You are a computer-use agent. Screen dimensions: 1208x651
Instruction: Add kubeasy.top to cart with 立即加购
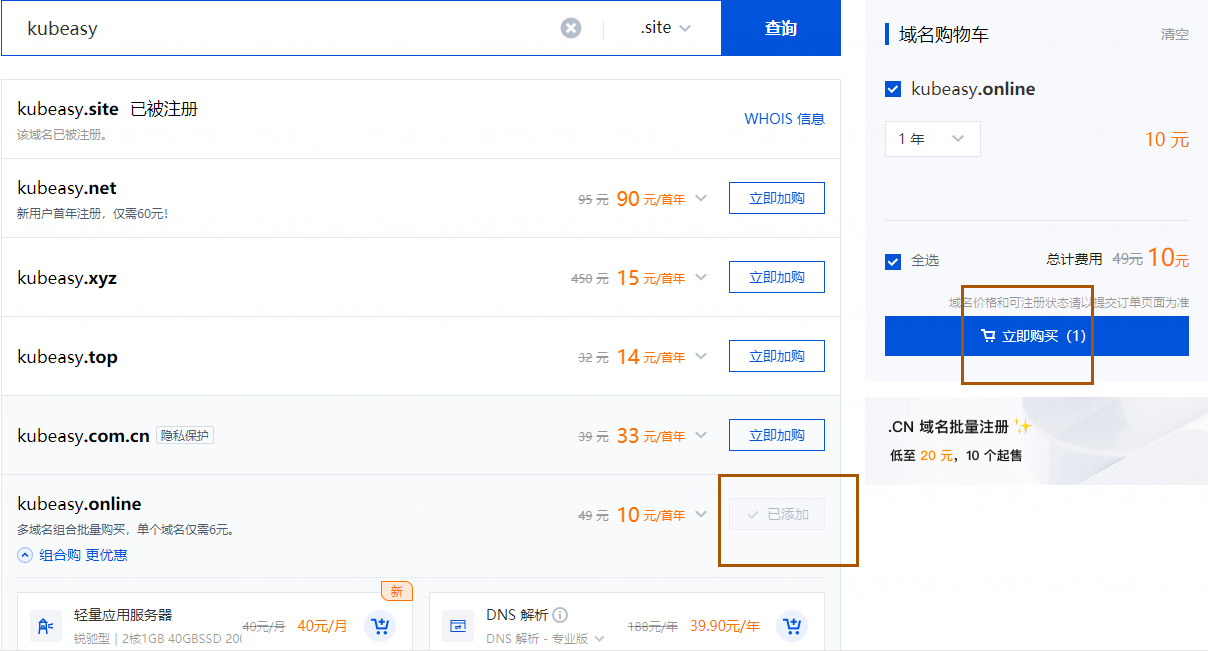click(x=777, y=356)
